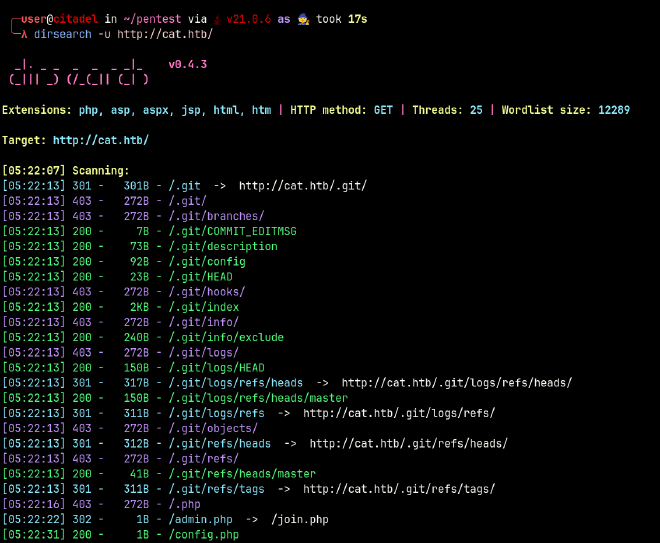Viewport: 660px width, 543px height.
Task: Click the /config.php result path
Action: pyautogui.click(x=204, y=534)
